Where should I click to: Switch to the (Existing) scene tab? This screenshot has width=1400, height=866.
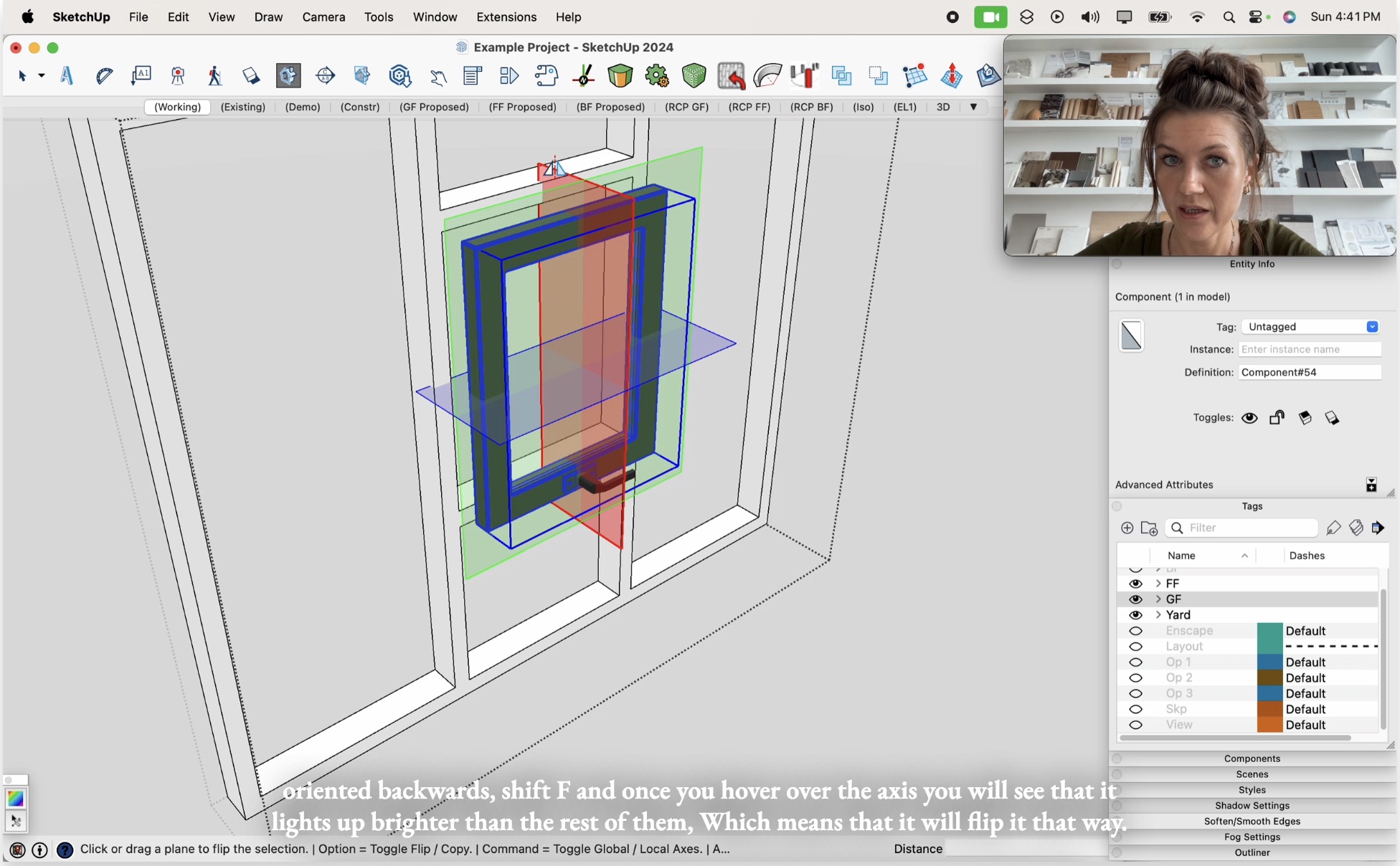[x=243, y=107]
